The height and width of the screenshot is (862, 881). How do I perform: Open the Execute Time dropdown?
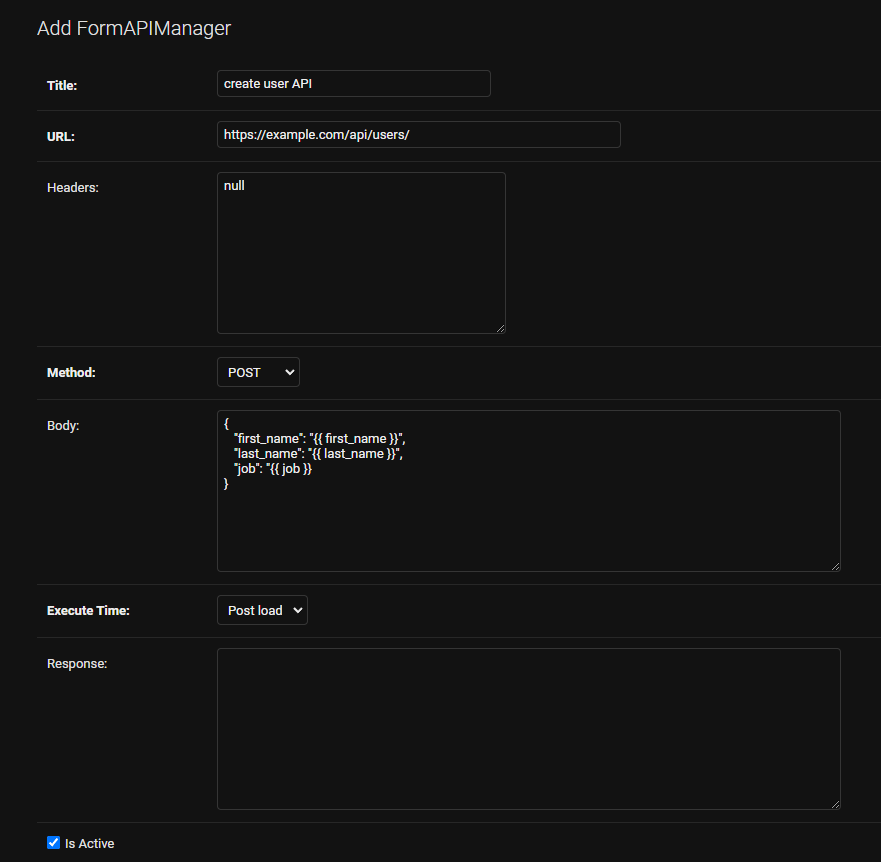262,610
